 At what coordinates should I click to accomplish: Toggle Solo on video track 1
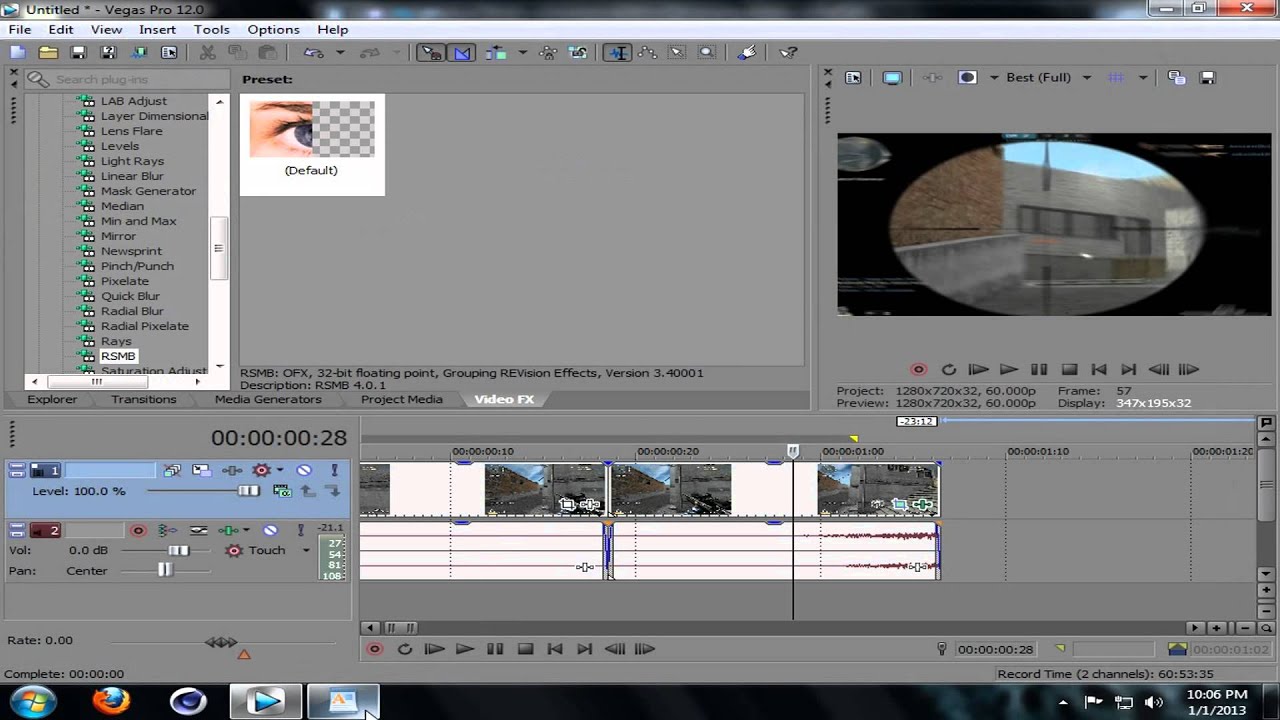[335, 470]
